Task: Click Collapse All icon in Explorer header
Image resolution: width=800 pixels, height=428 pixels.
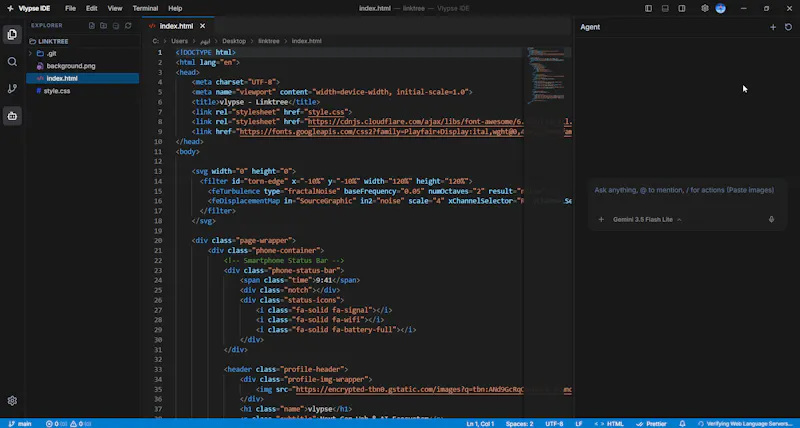Action: (116, 26)
